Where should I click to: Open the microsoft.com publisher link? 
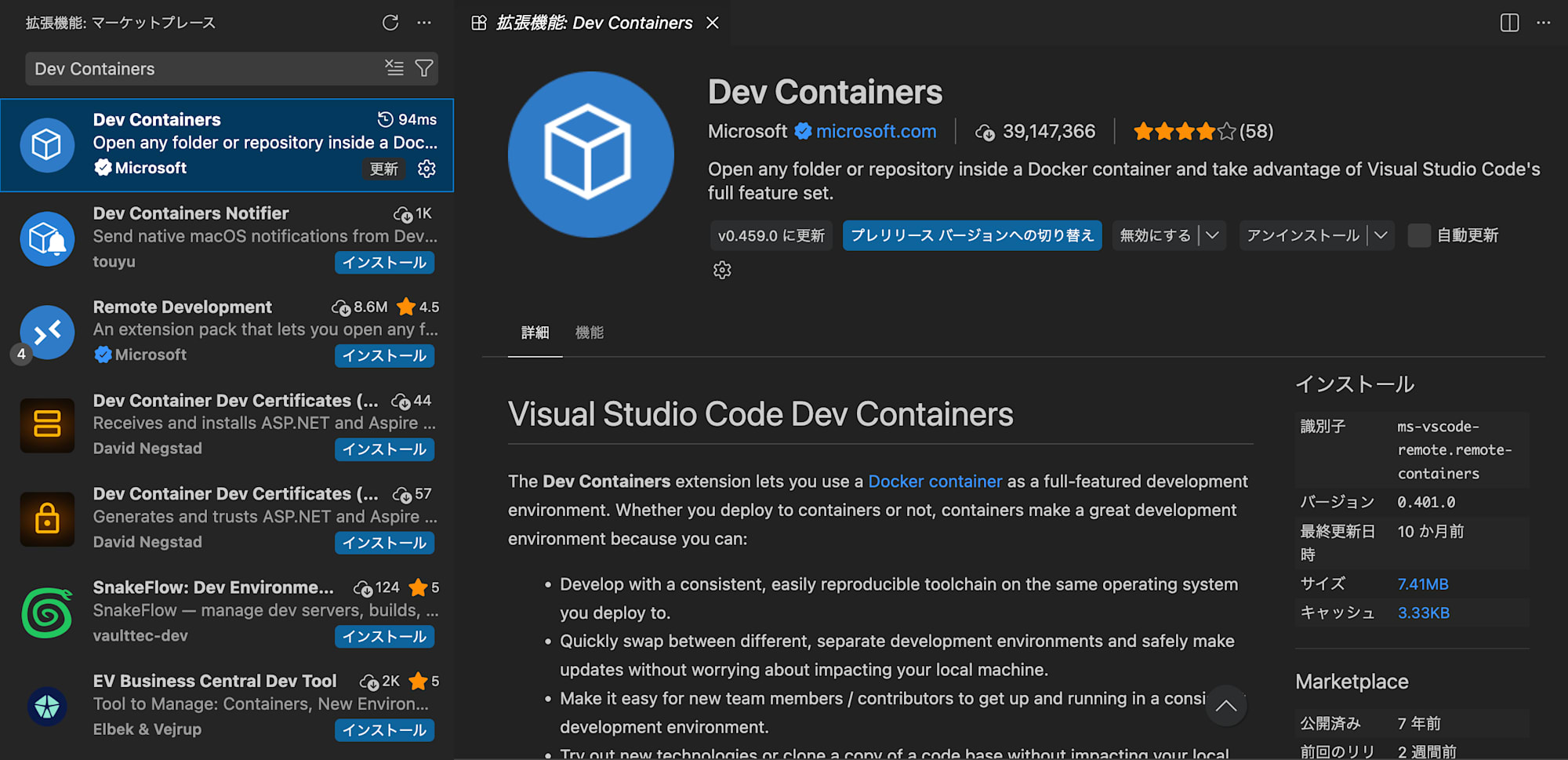point(876,131)
